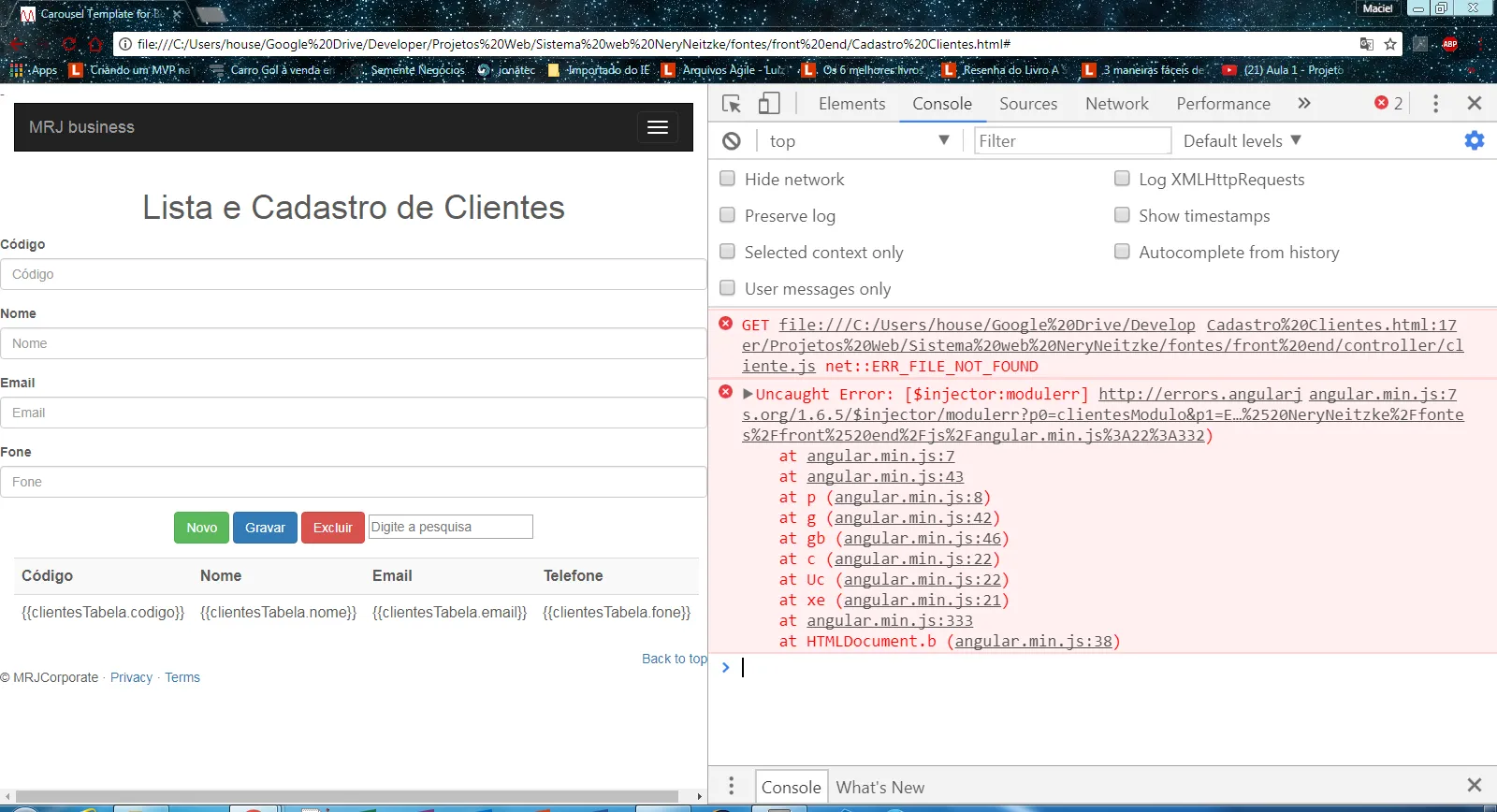Enable the Preserve log checkbox
The image size is (1497, 812).
(x=727, y=215)
